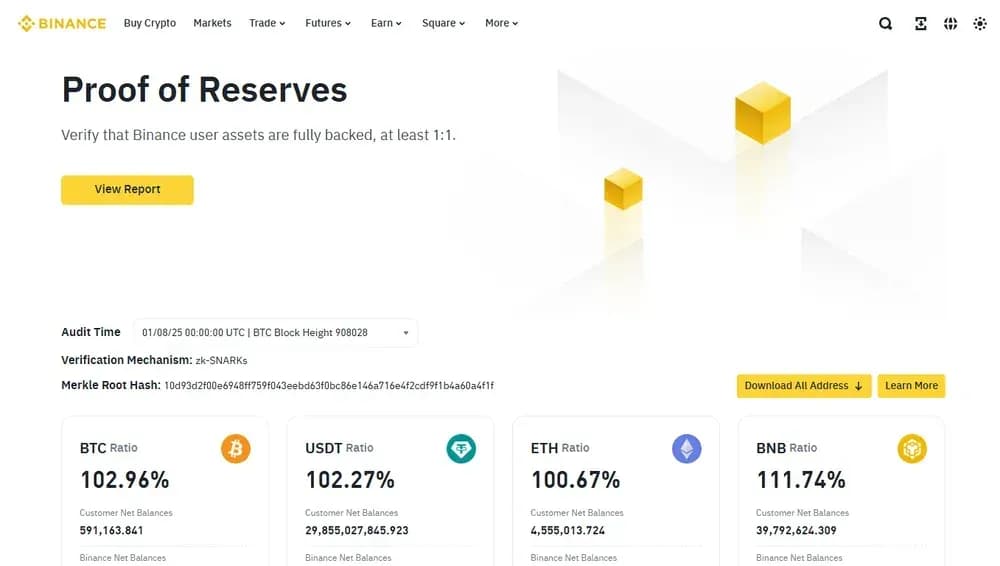Click the Learn More button
Image resolution: width=1000 pixels, height=566 pixels.
click(x=911, y=386)
